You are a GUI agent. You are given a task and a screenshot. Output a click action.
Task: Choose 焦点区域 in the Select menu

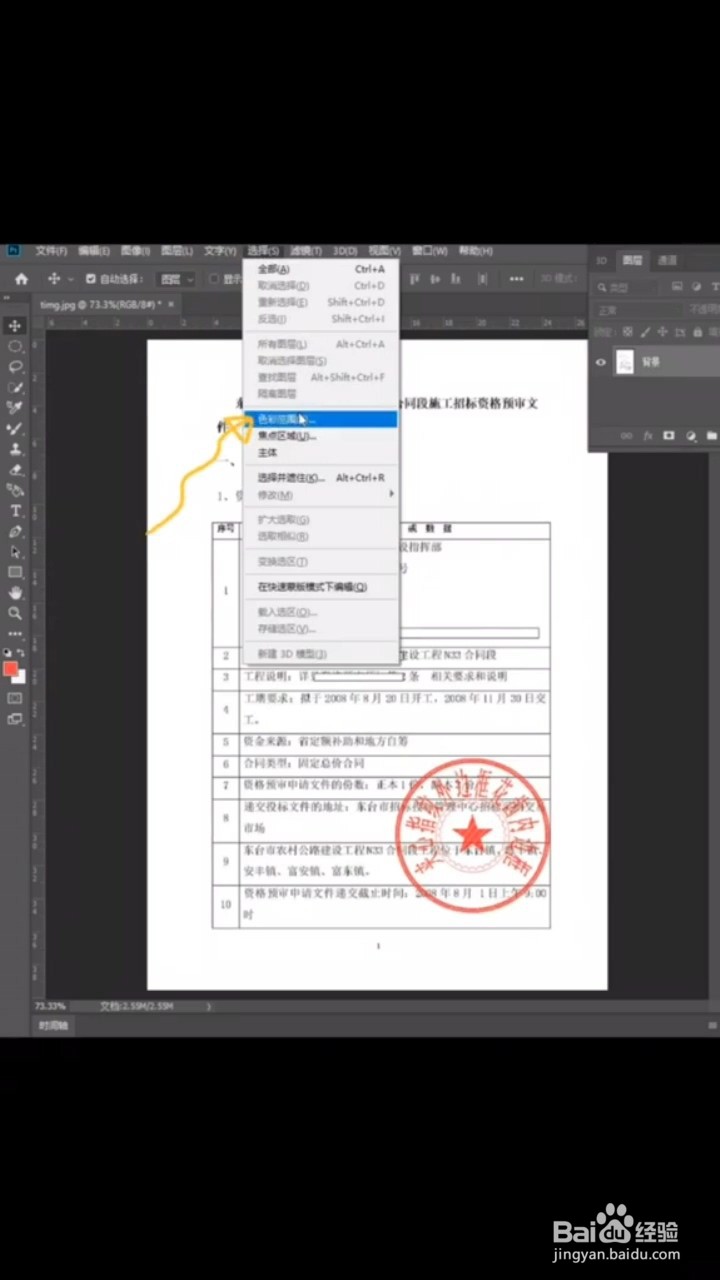(x=320, y=436)
